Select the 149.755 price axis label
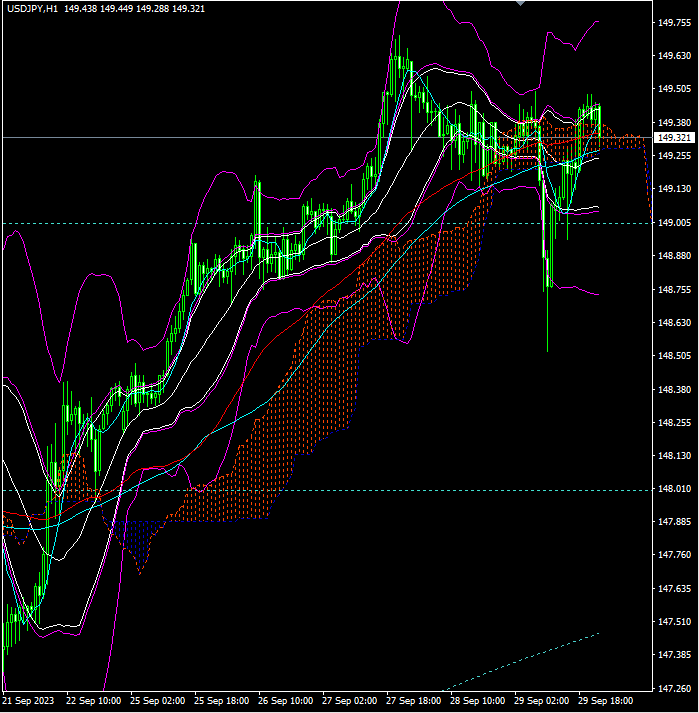 pyautogui.click(x=674, y=23)
